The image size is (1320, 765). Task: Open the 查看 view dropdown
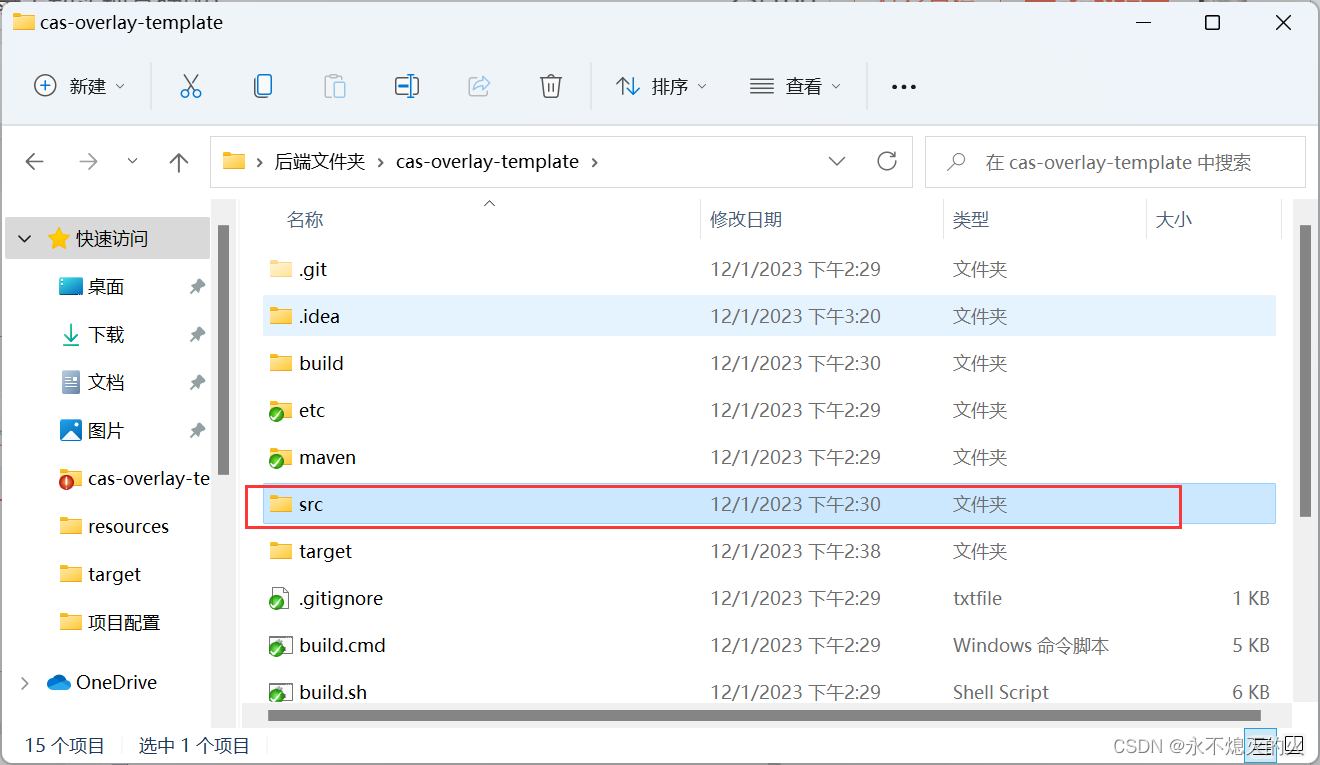point(795,87)
